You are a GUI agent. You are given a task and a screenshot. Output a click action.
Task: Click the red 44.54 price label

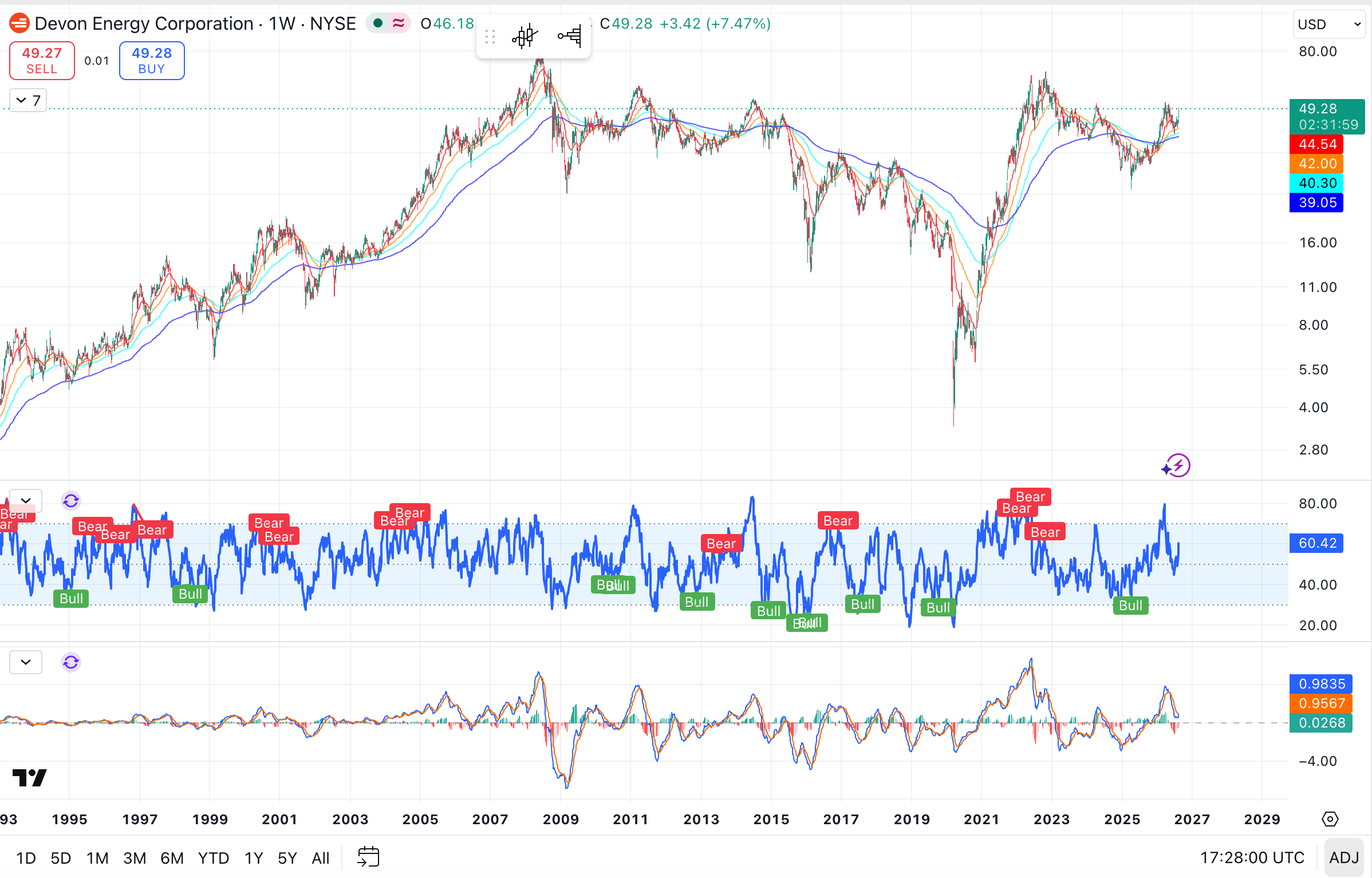pos(1316,144)
